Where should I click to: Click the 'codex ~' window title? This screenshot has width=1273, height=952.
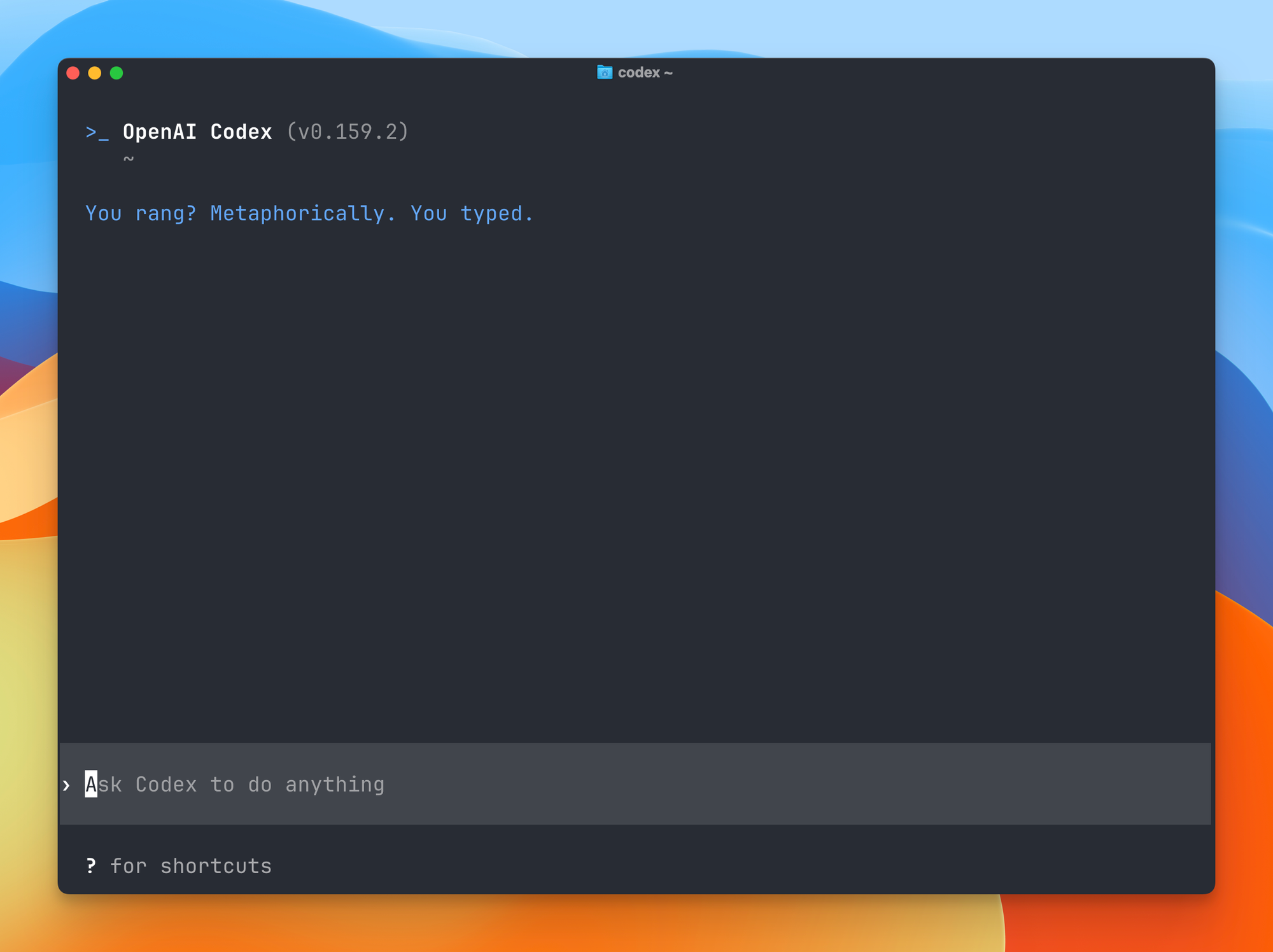coord(645,73)
